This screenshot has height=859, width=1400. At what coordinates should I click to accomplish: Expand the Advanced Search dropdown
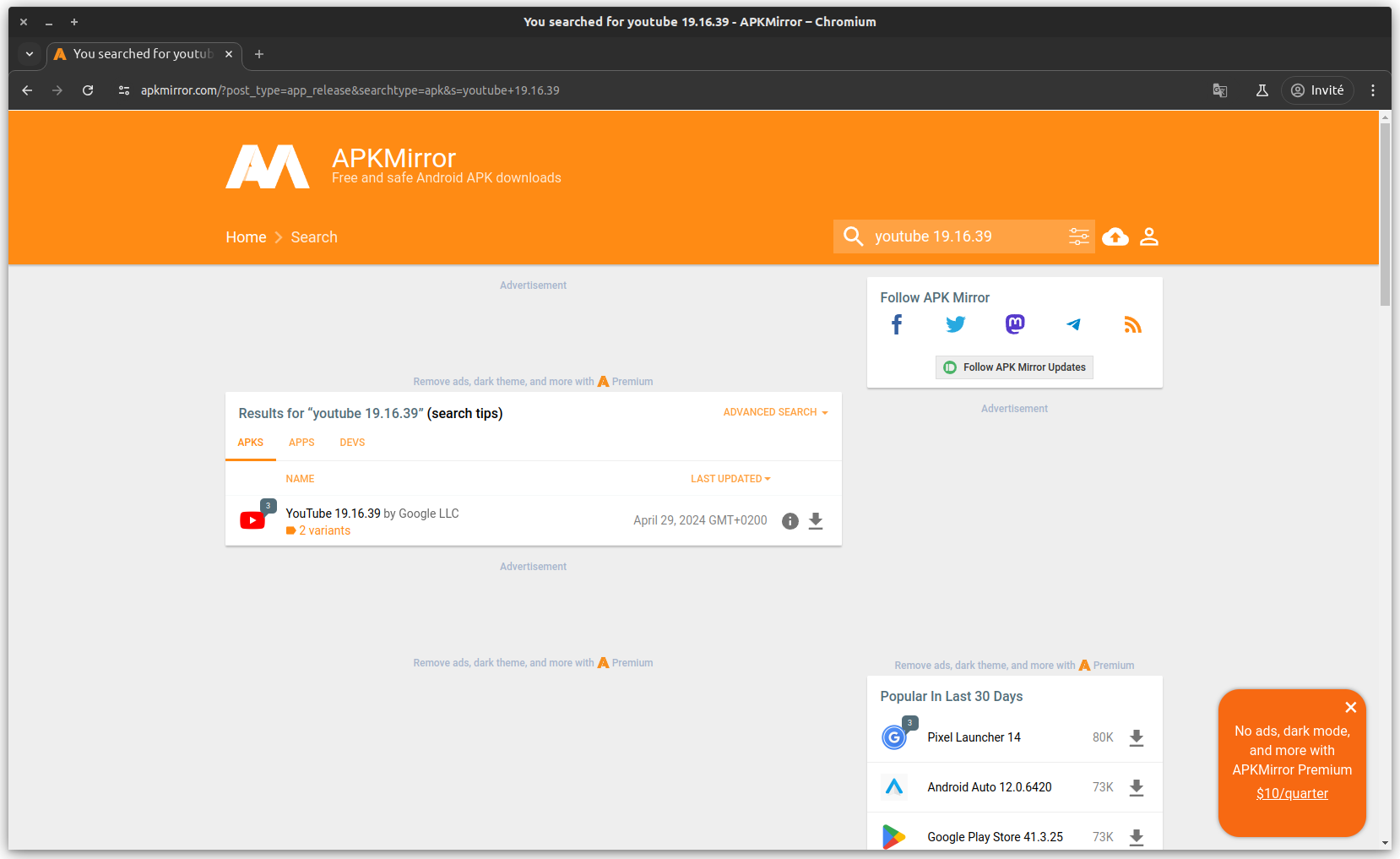pyautogui.click(x=775, y=412)
